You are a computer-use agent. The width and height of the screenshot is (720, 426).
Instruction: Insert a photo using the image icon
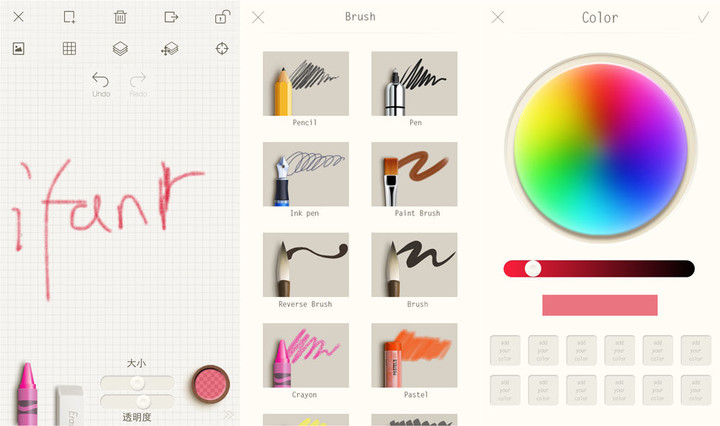[x=18, y=48]
